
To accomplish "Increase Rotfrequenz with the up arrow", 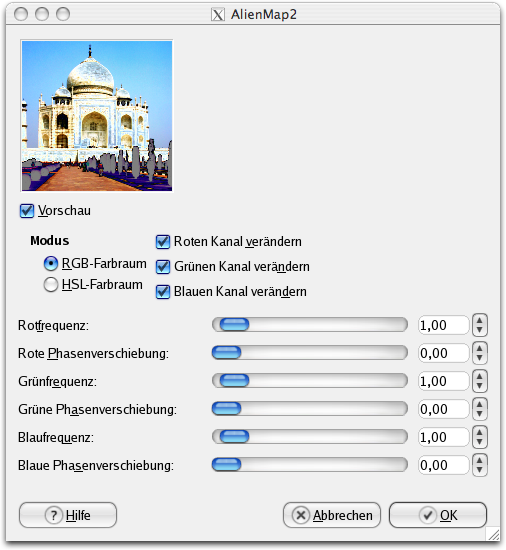I will point(480,320).
